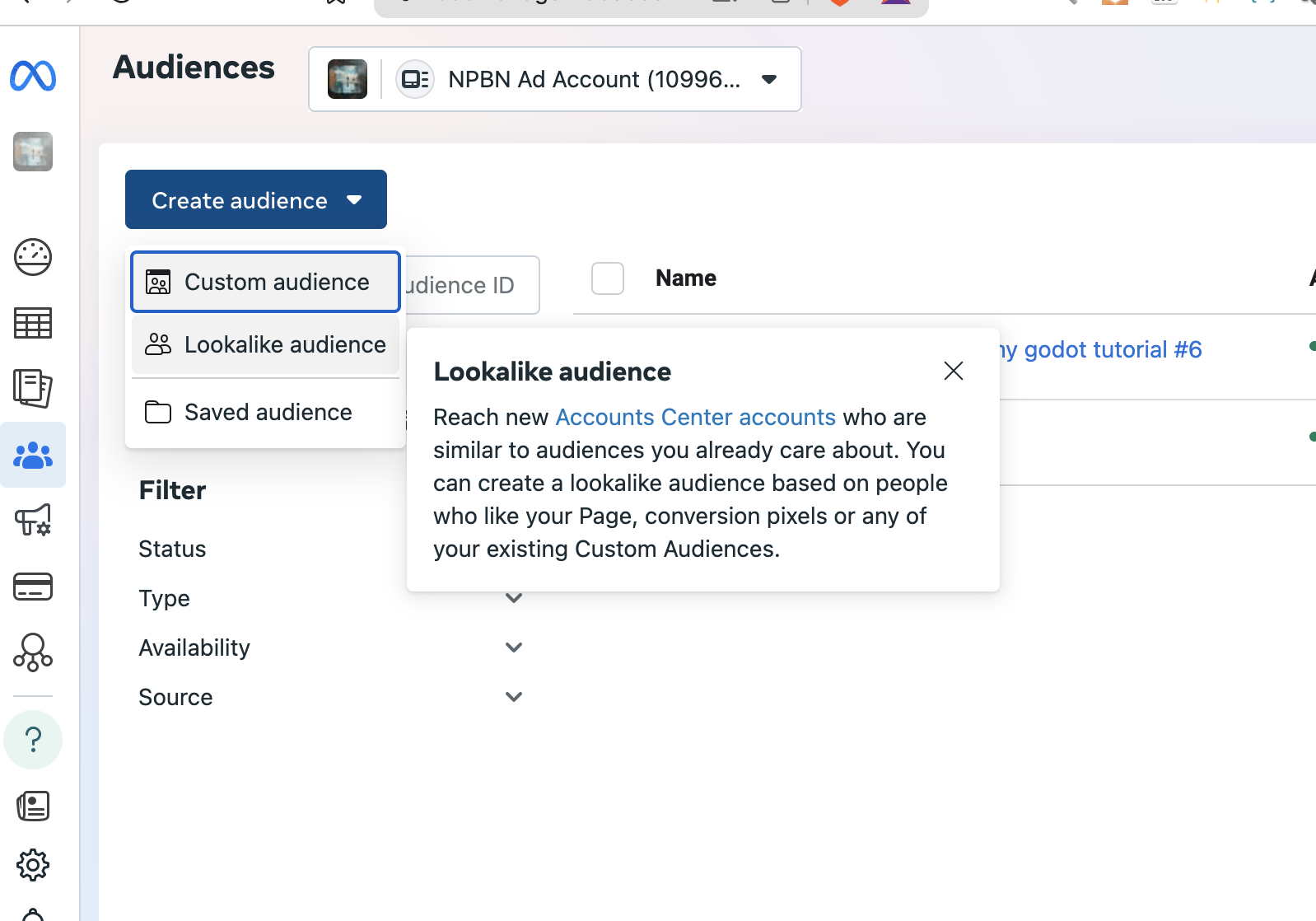Choose Lookalike audience from the menu
Image resolution: width=1316 pixels, height=921 pixels.
coord(265,344)
